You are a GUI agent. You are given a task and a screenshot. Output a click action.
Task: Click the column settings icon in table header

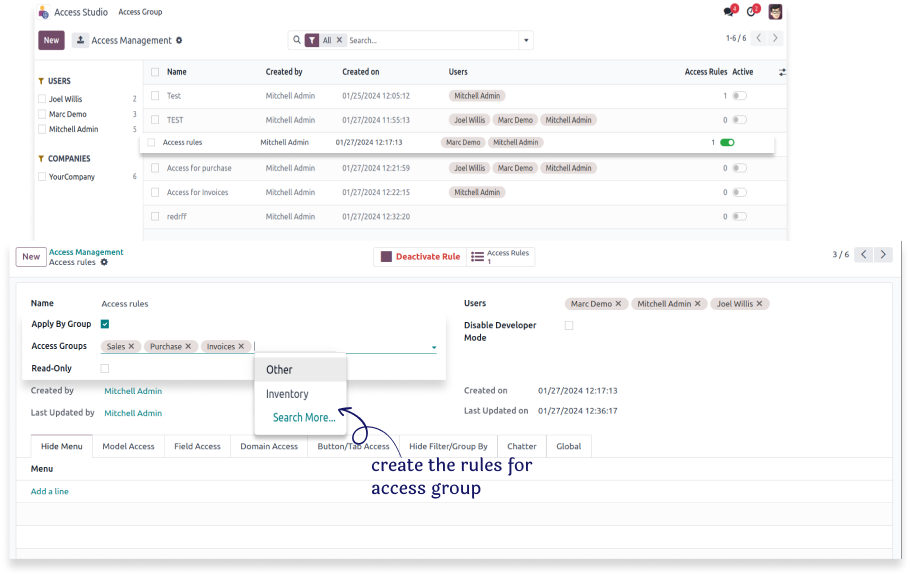click(781, 72)
